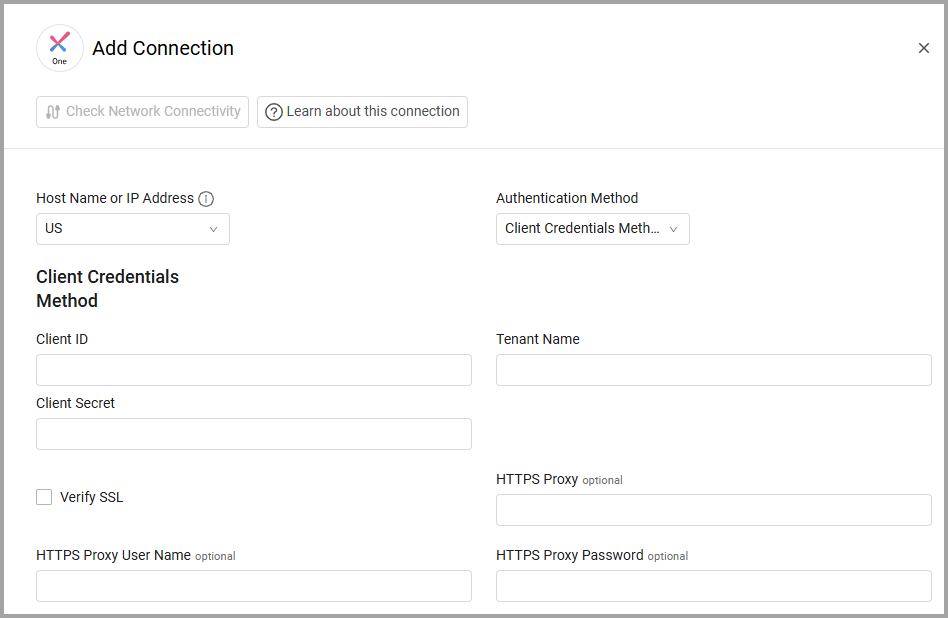Focus the Tenant Name input field
The width and height of the screenshot is (948, 618).
(x=713, y=370)
